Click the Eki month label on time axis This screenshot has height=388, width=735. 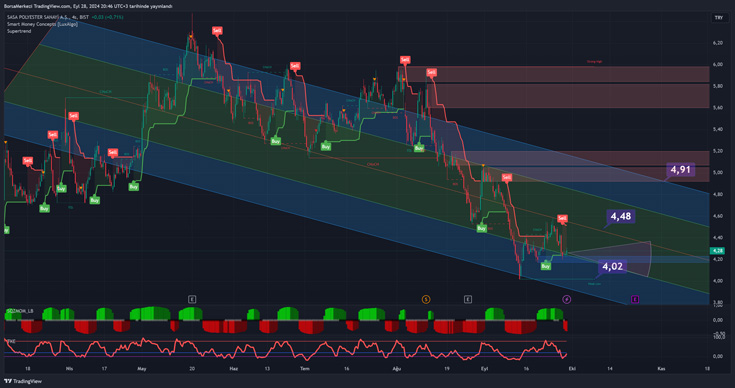coord(572,369)
